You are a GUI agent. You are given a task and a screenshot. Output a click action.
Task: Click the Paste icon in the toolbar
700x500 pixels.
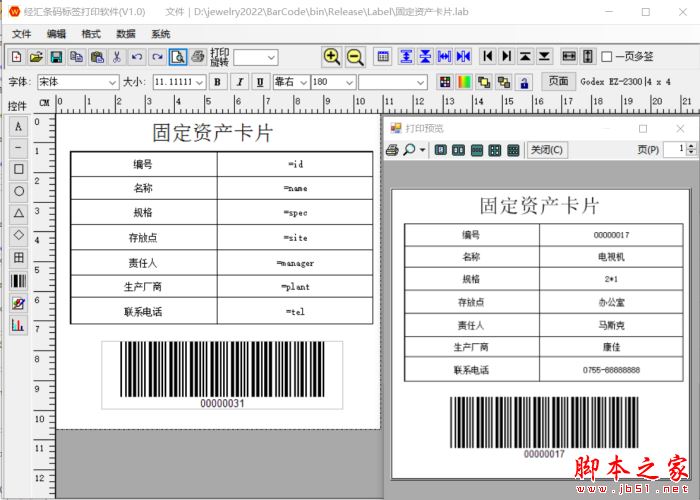click(x=96, y=57)
